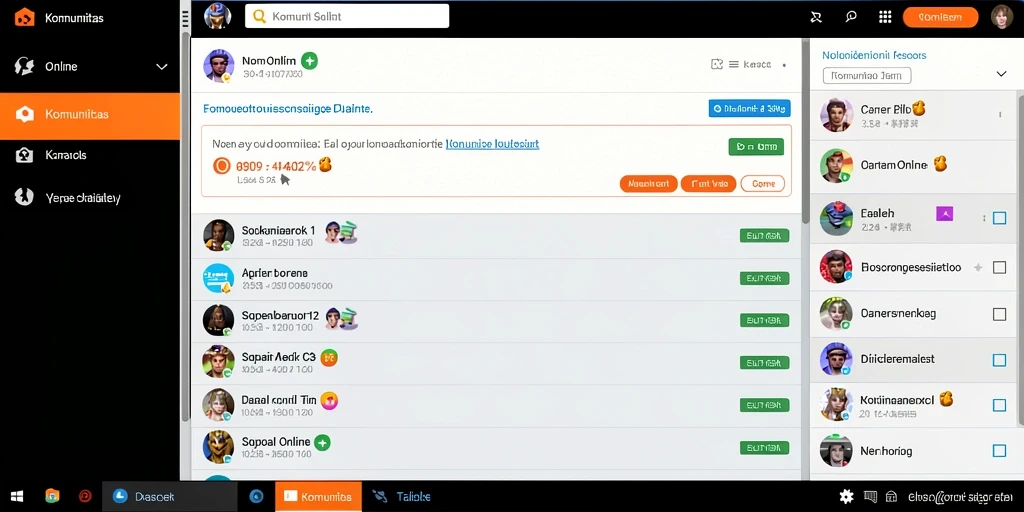The width and height of the screenshot is (1024, 512).
Task: Click the green plus icon next to Sopoal Online
Action: 322,442
